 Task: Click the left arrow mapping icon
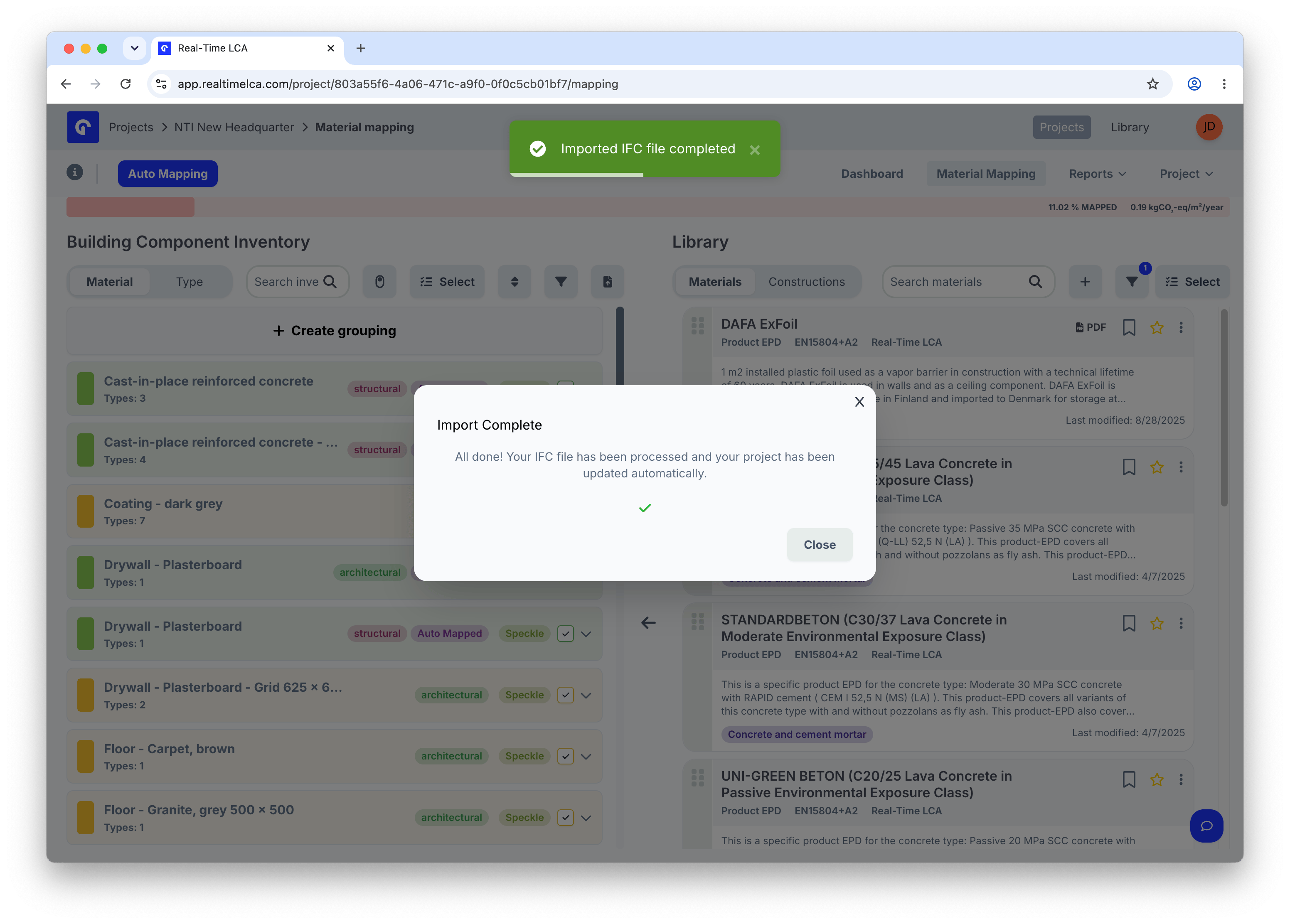(x=648, y=623)
